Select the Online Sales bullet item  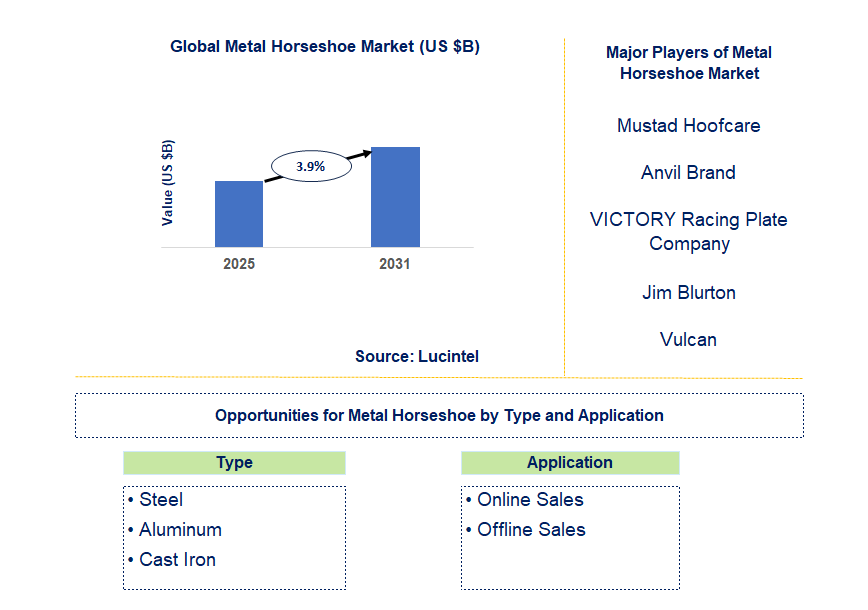click(529, 500)
